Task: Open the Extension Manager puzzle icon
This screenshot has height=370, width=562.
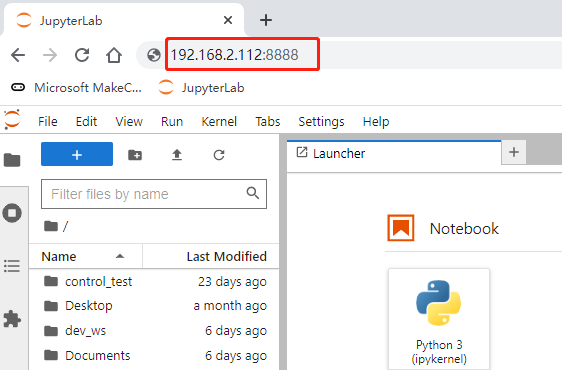Action: 12,319
